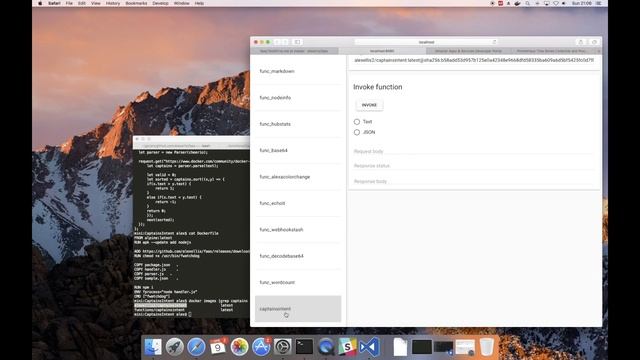Open History menu
This screenshot has height=360, width=640.
113,3
